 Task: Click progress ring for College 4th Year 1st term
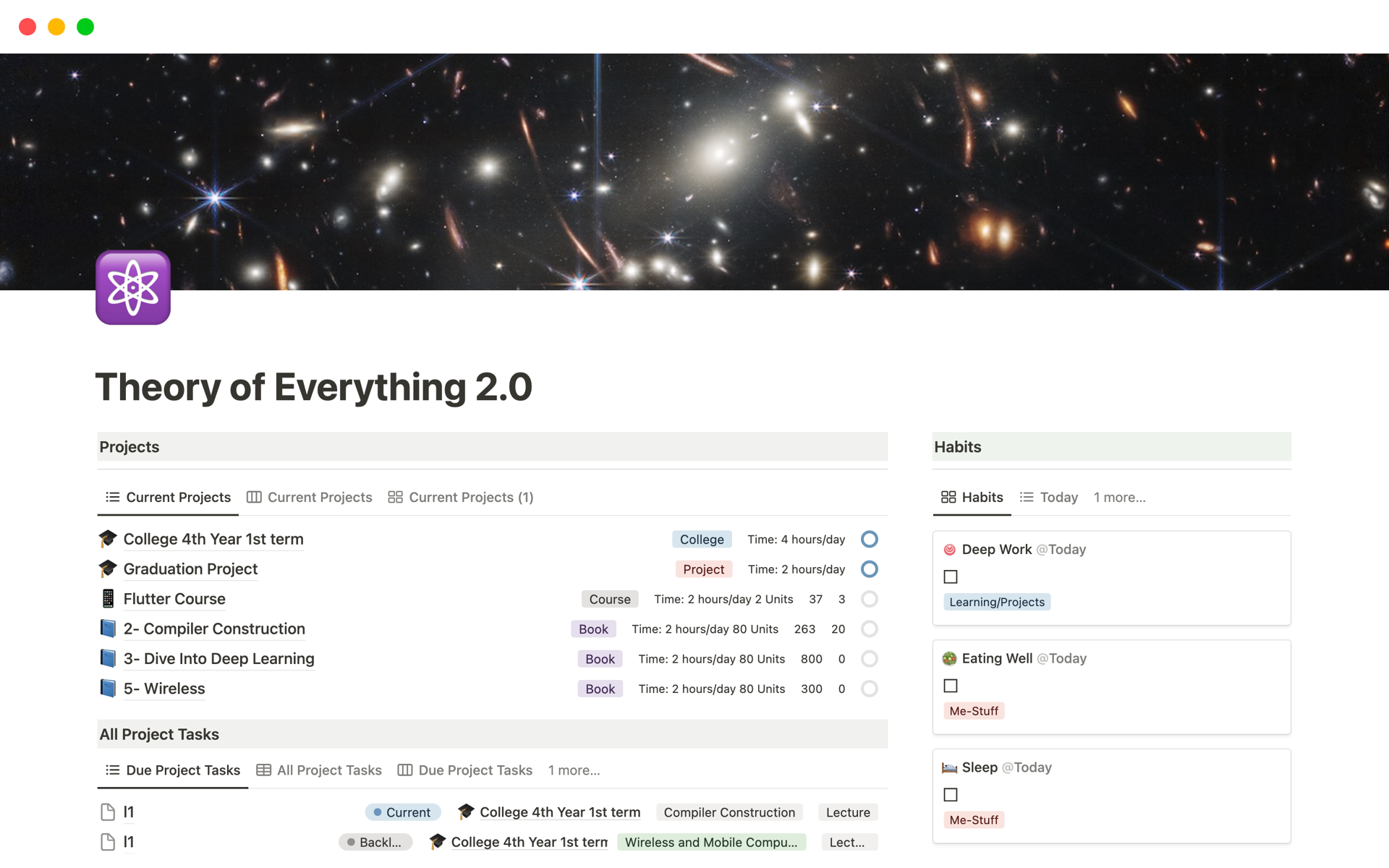tap(870, 540)
